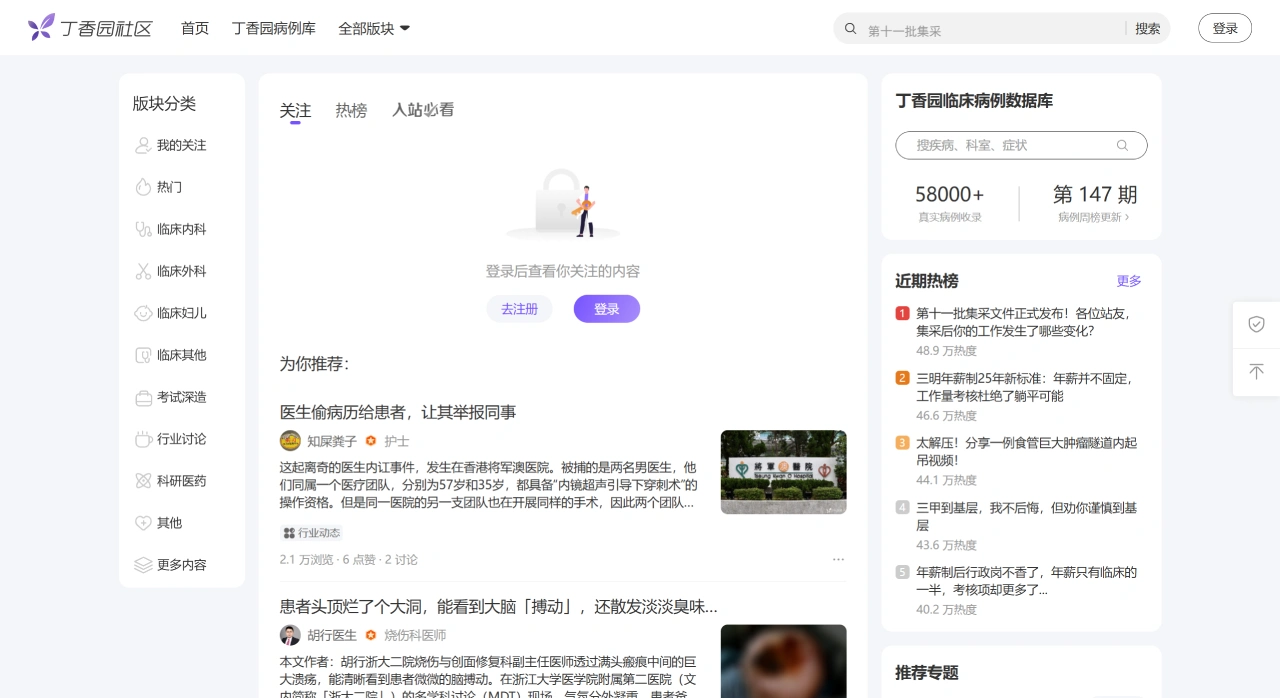Screen dimensions: 1280x698
Task: Click the 更多内容 layers icon
Action: 143,565
